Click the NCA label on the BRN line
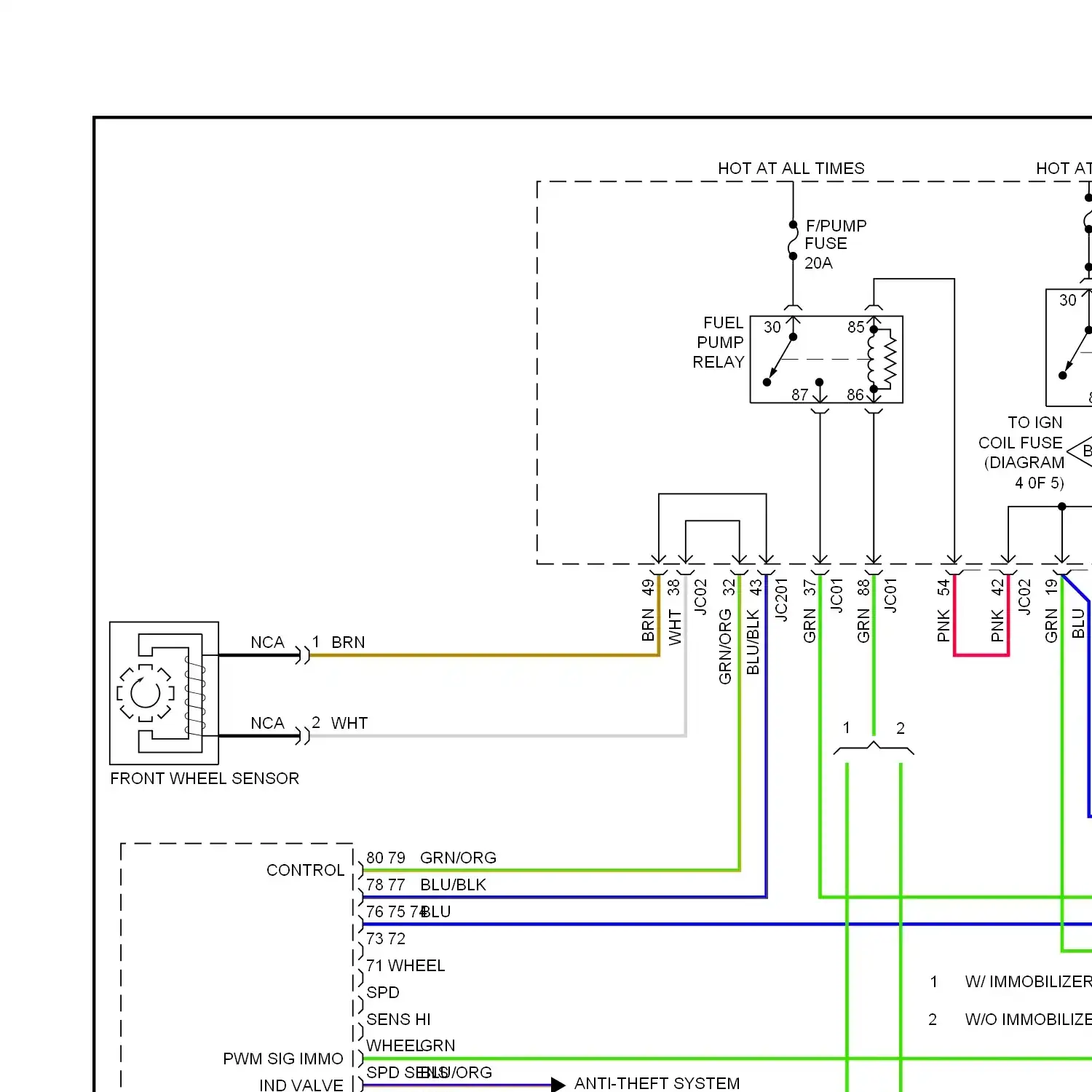1092x1092 pixels. click(x=267, y=642)
